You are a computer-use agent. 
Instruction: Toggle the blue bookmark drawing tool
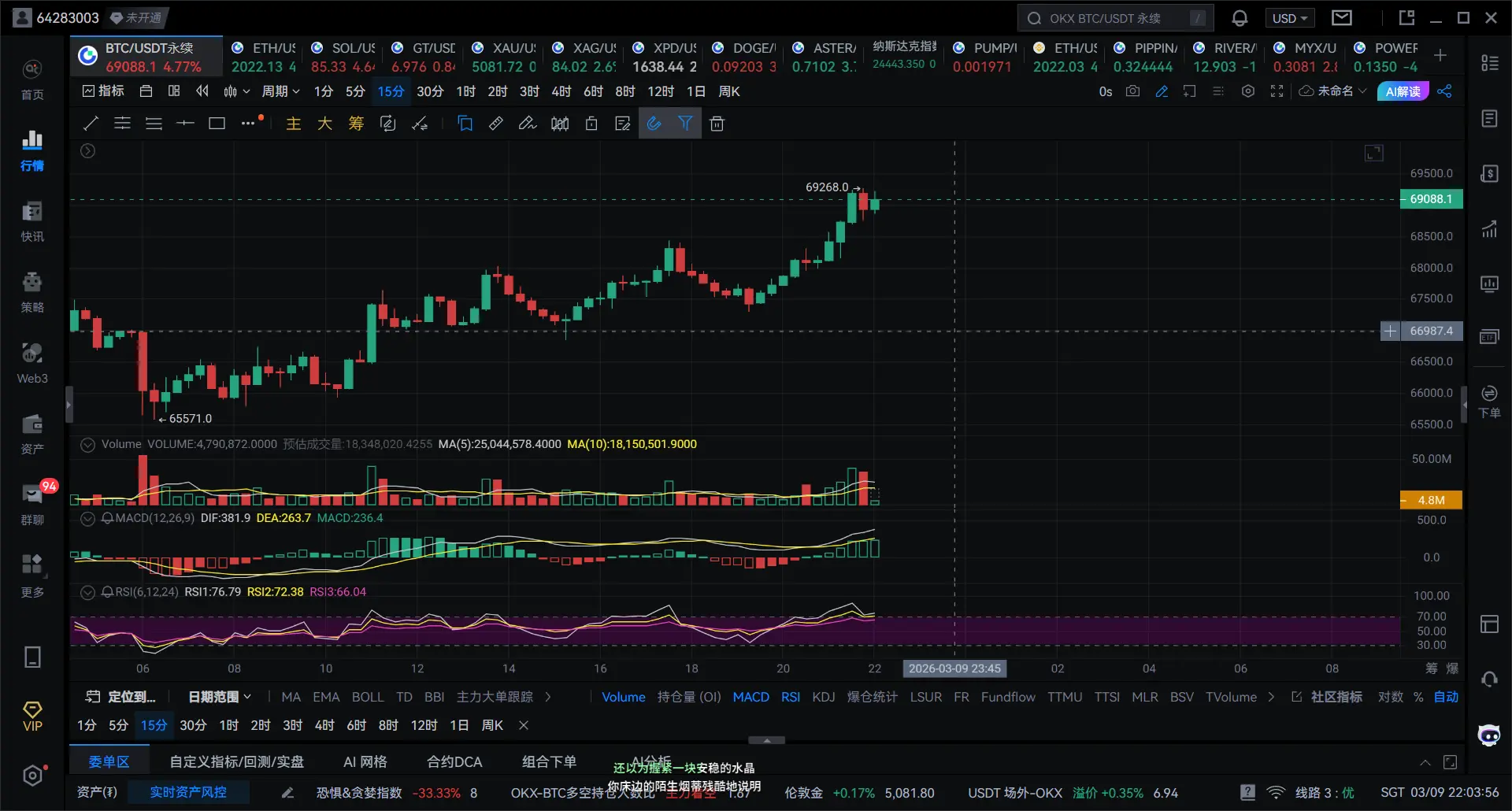pyautogui.click(x=465, y=124)
